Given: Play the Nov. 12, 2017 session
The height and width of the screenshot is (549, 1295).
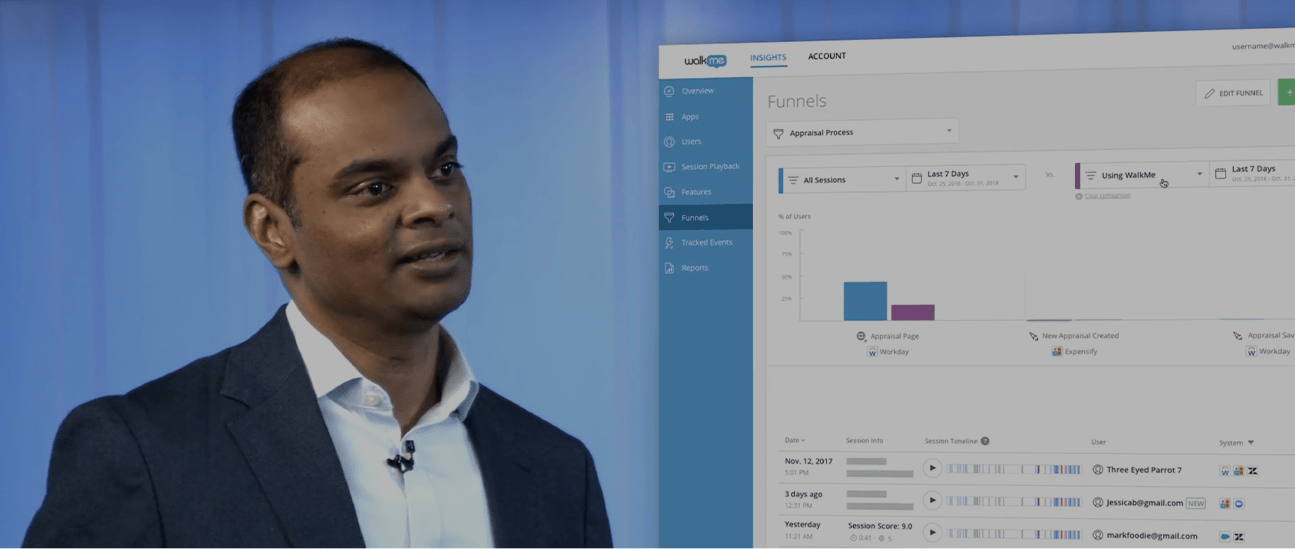Looking at the screenshot, I should click(932, 468).
